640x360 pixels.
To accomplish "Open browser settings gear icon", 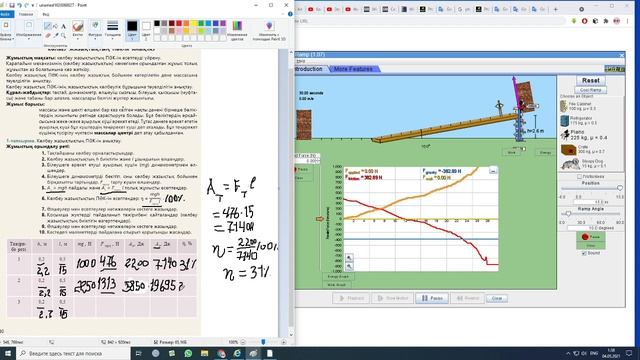I will coord(581,9).
